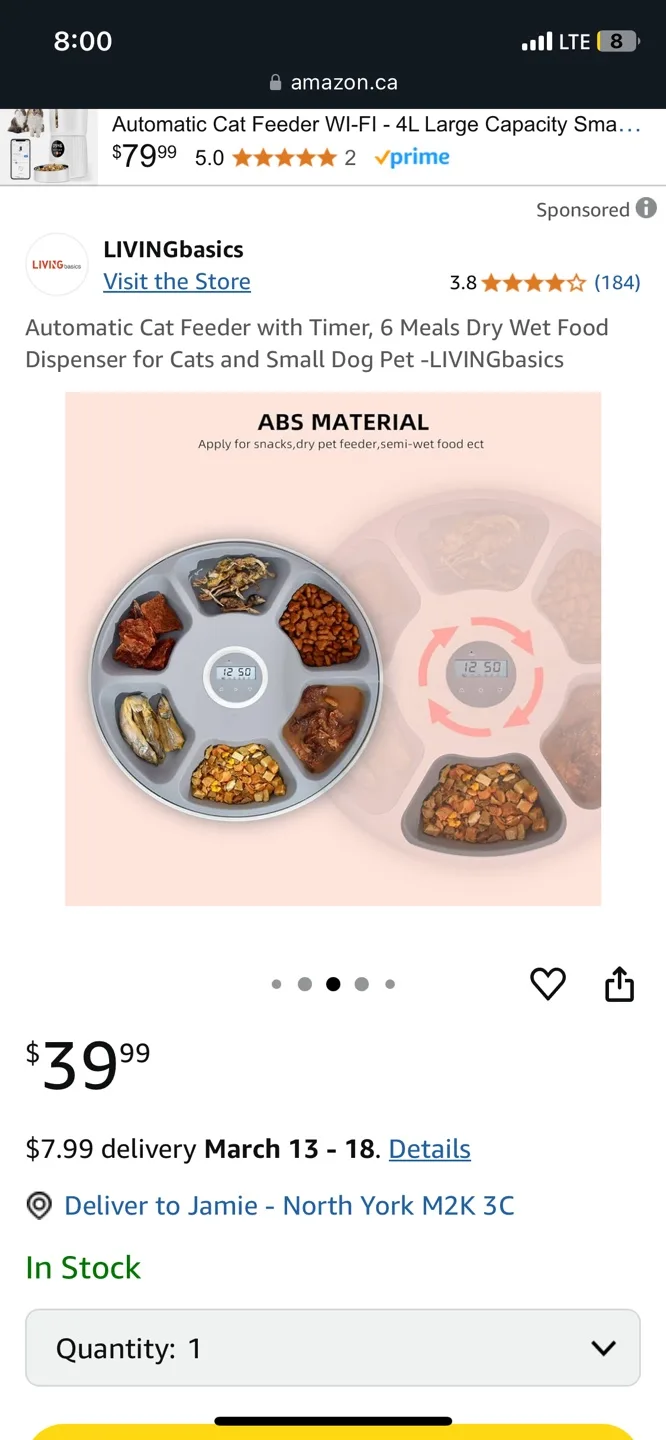Open the Quantity dropdown
The image size is (666, 1440).
point(333,1348)
